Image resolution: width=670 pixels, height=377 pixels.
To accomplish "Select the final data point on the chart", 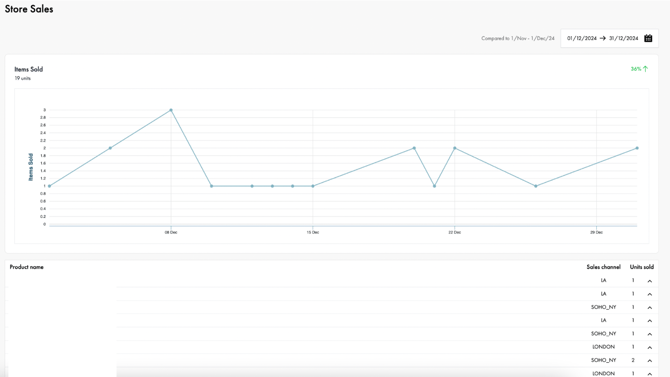I will tap(637, 148).
